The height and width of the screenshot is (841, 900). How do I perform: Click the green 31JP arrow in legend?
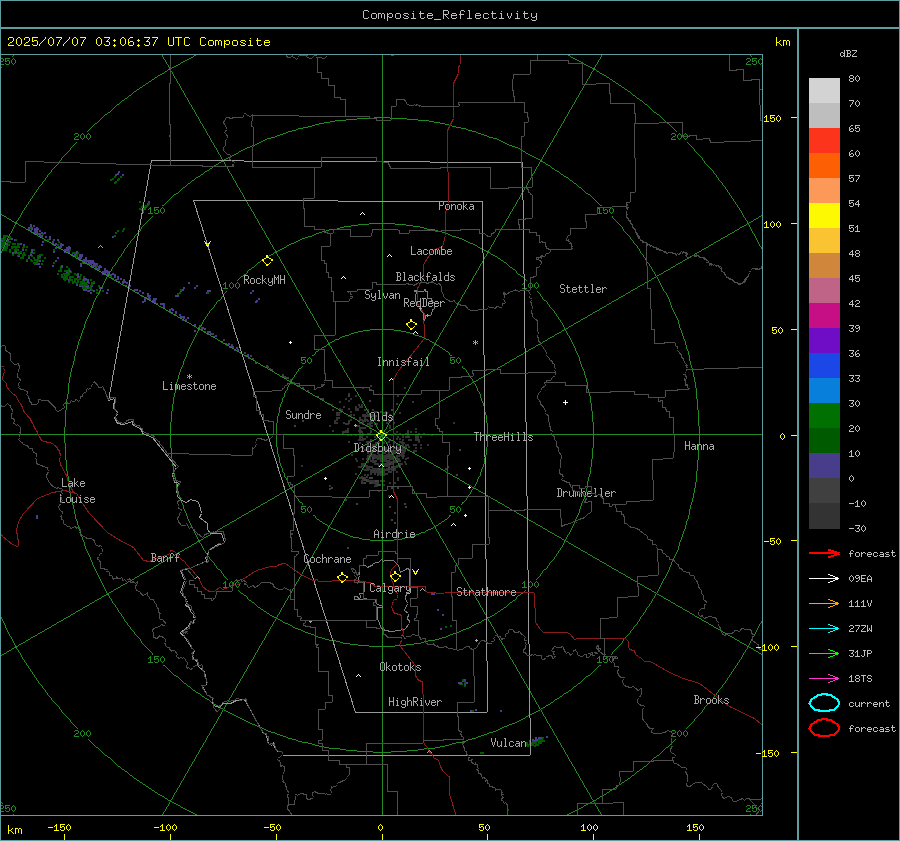(x=824, y=653)
